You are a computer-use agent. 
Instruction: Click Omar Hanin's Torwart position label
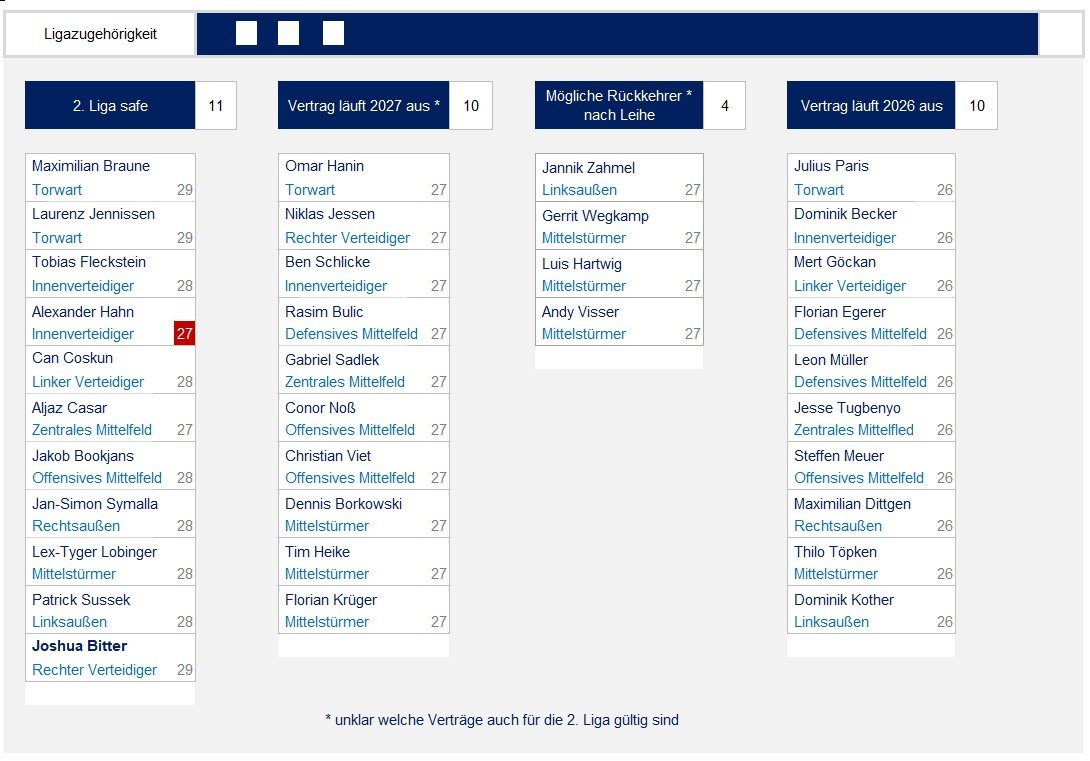[310, 190]
